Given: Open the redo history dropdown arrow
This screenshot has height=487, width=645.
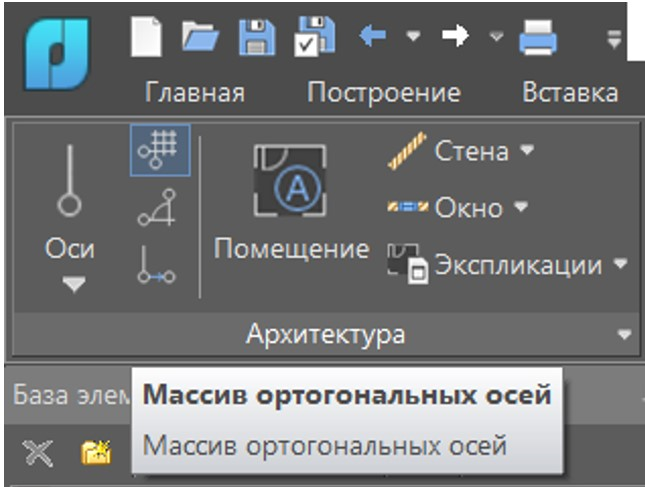Looking at the screenshot, I should [497, 37].
